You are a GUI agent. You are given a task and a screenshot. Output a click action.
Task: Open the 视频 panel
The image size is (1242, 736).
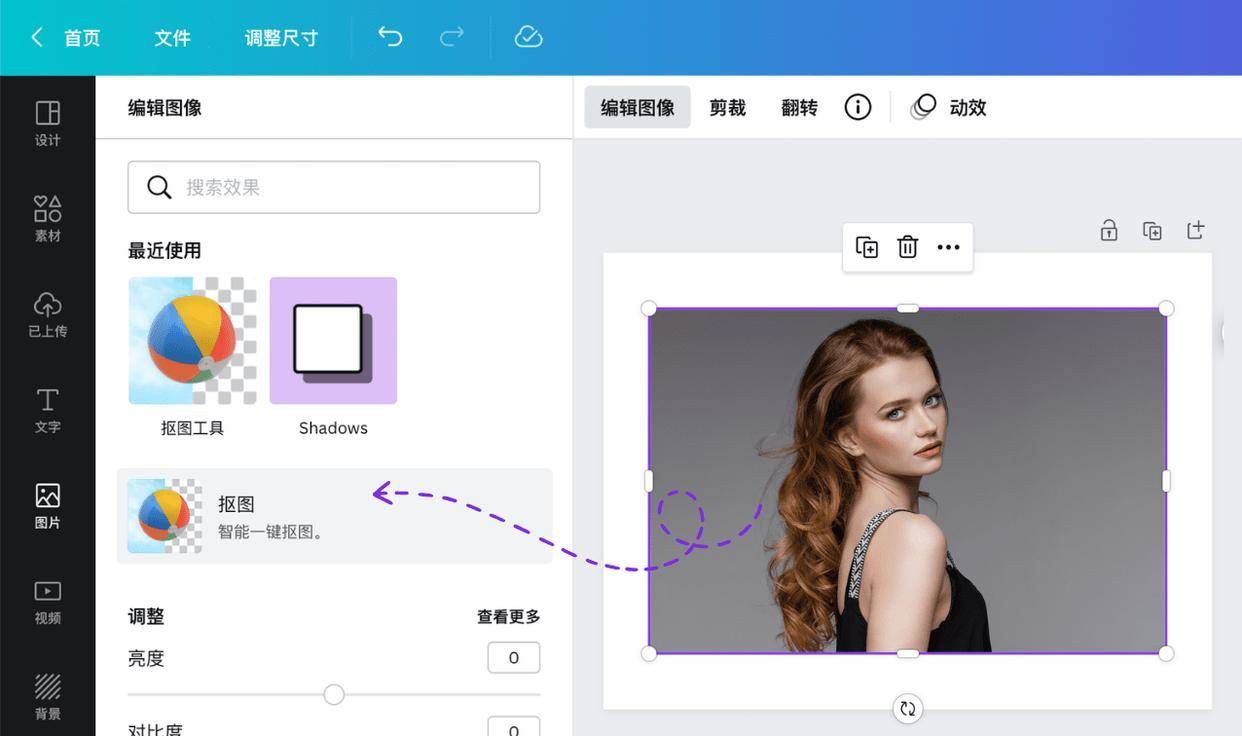(x=47, y=601)
